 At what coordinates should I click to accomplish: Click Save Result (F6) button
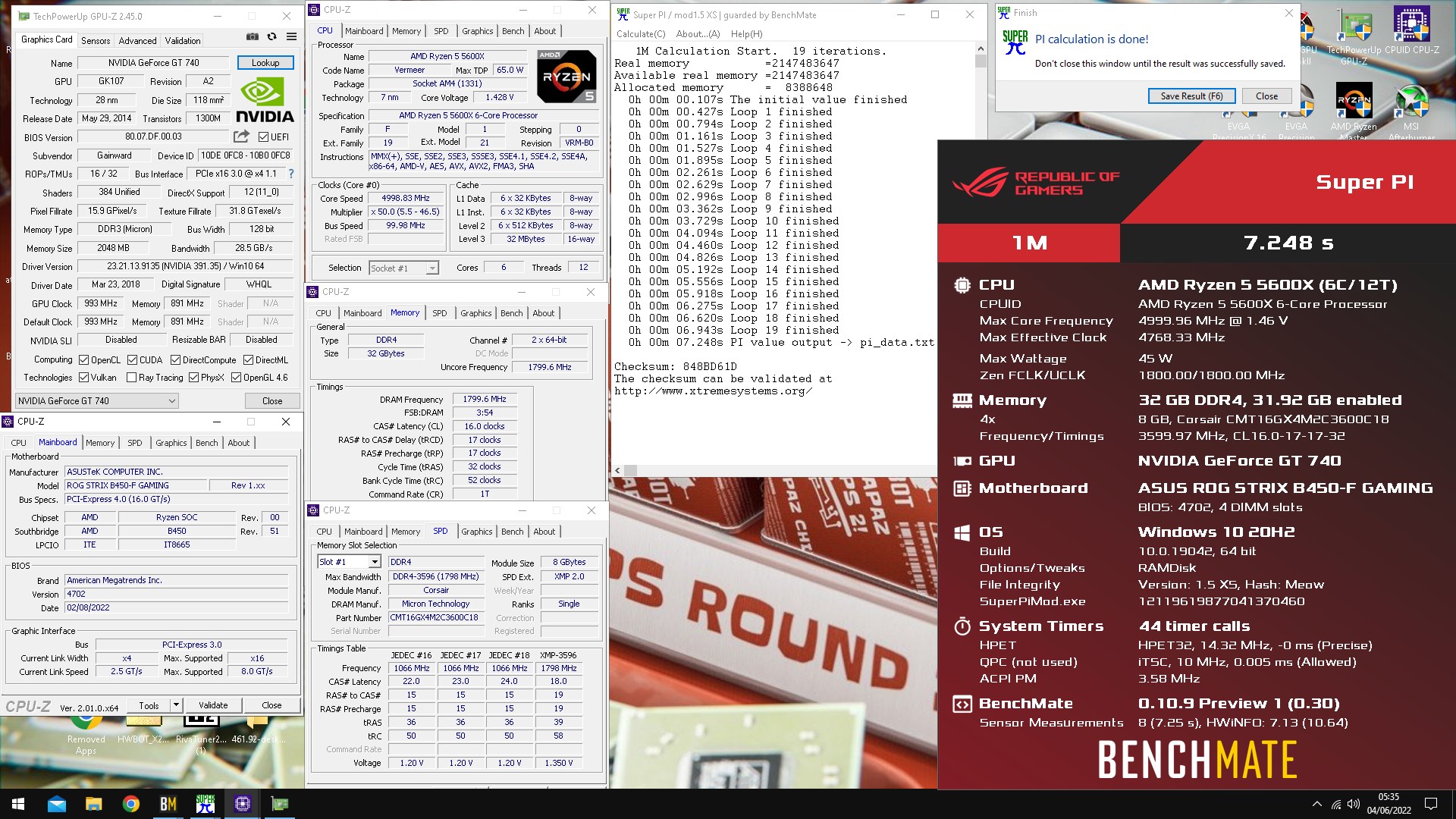click(1191, 96)
